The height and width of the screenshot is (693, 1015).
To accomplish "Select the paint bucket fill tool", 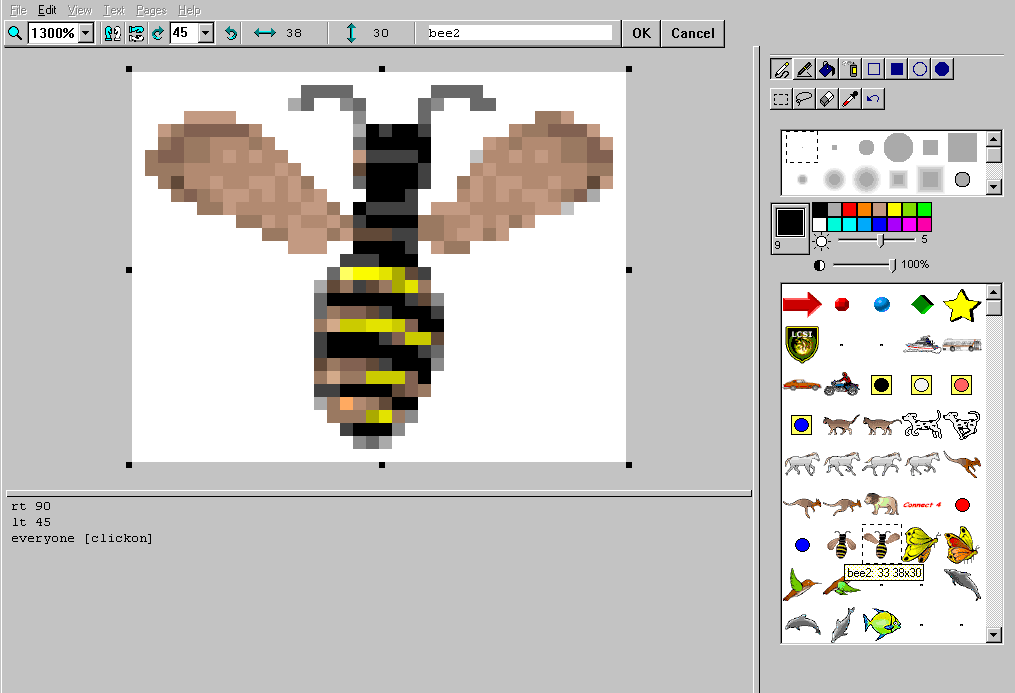I will point(828,69).
